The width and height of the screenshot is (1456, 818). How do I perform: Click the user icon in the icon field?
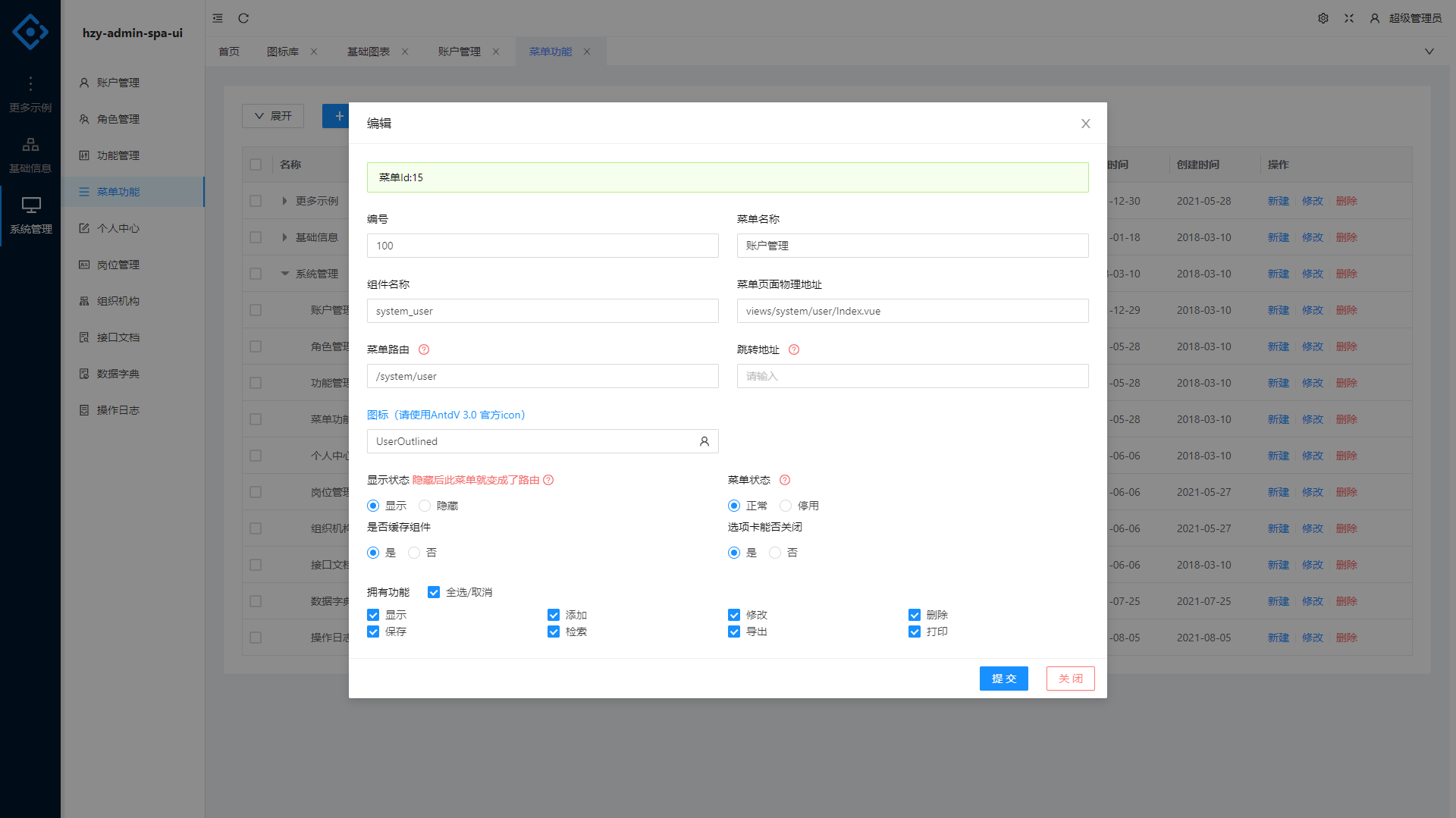[x=704, y=441]
